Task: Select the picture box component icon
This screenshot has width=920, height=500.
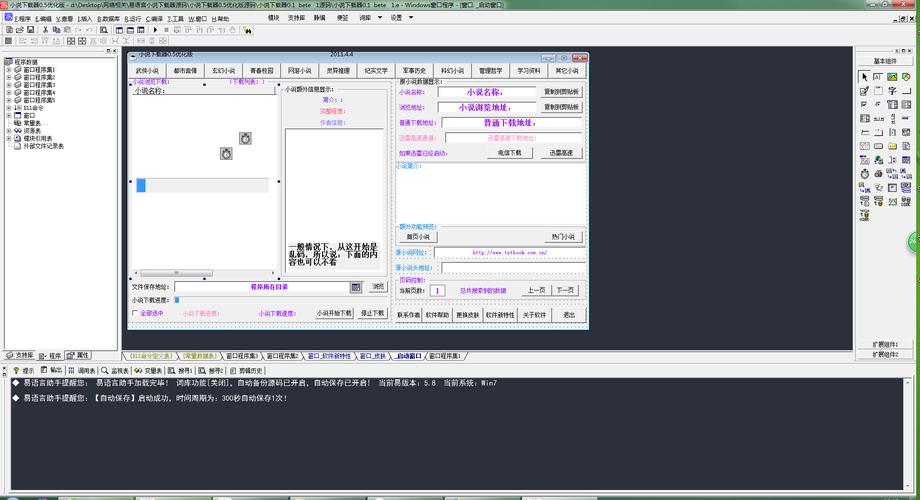Action: [x=892, y=77]
